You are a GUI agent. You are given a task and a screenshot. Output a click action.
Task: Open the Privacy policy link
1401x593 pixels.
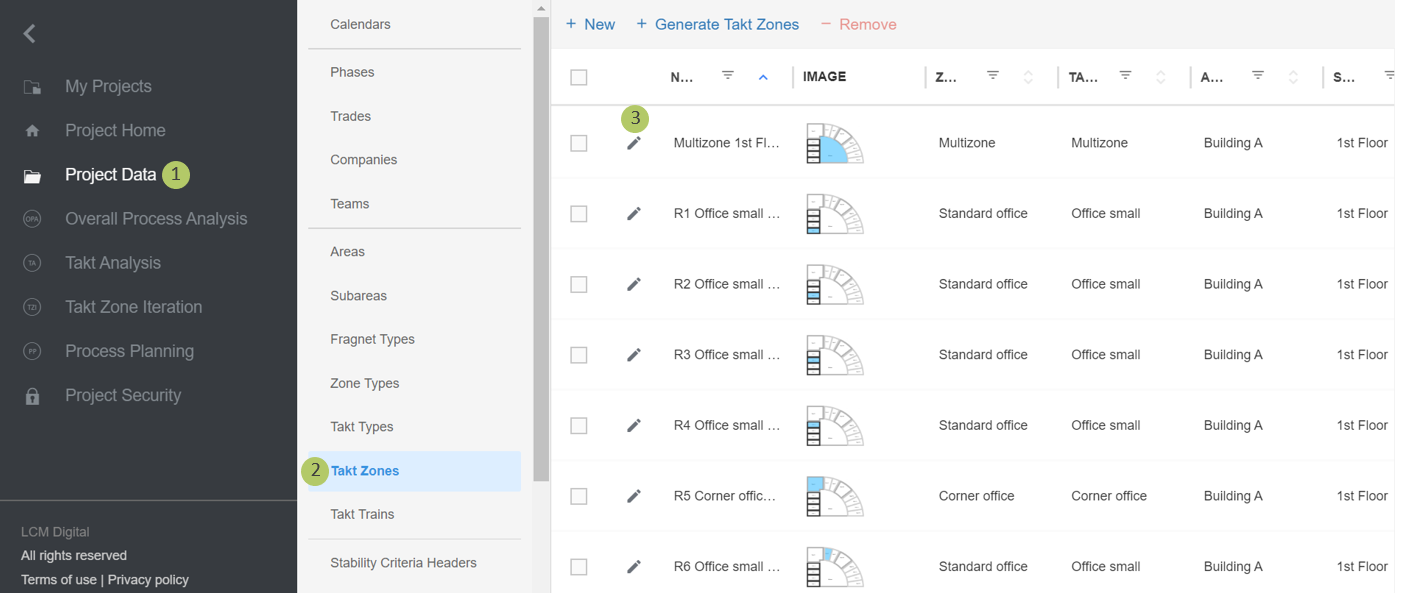coord(148,579)
